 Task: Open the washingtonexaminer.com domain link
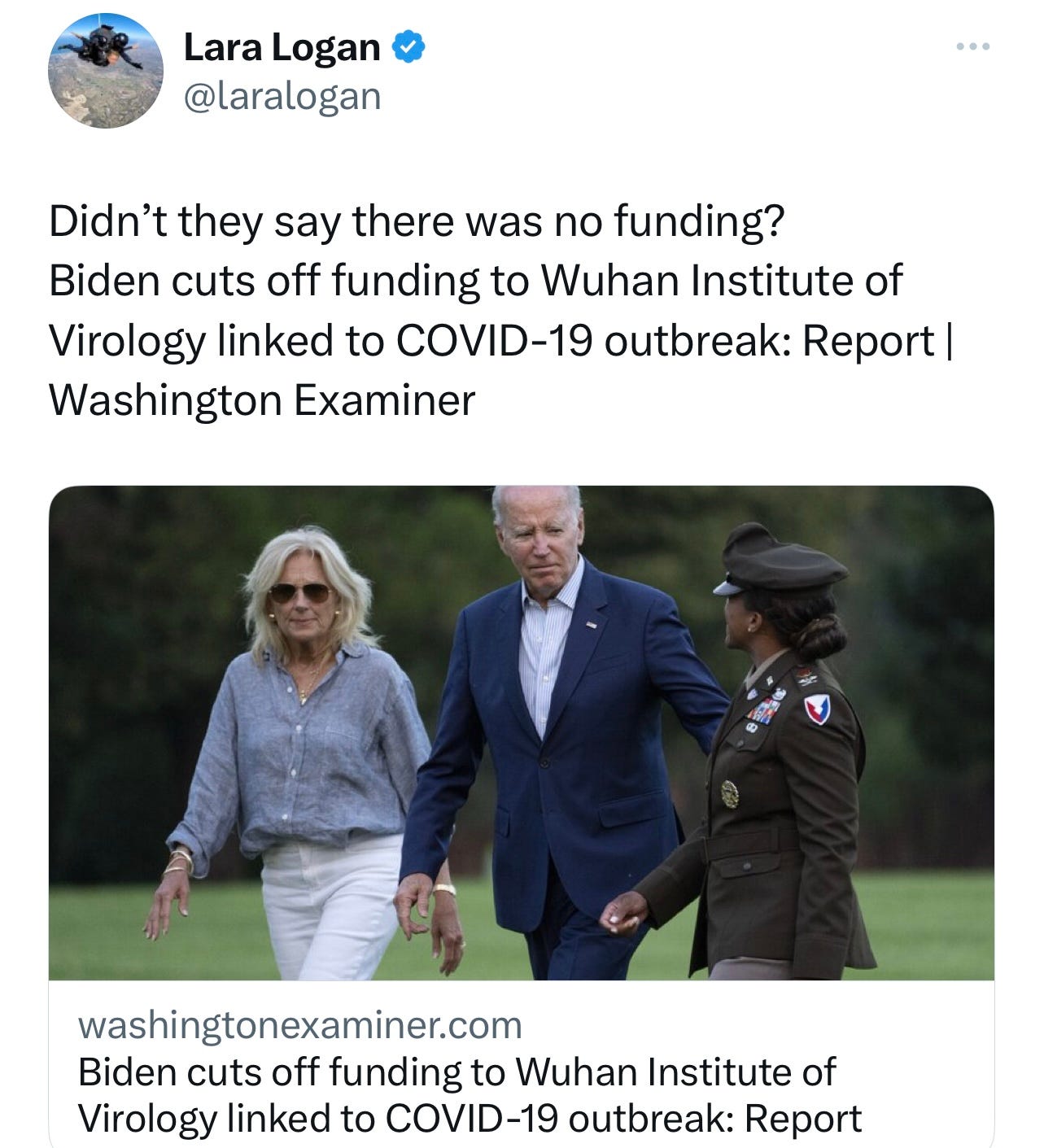(x=300, y=1025)
